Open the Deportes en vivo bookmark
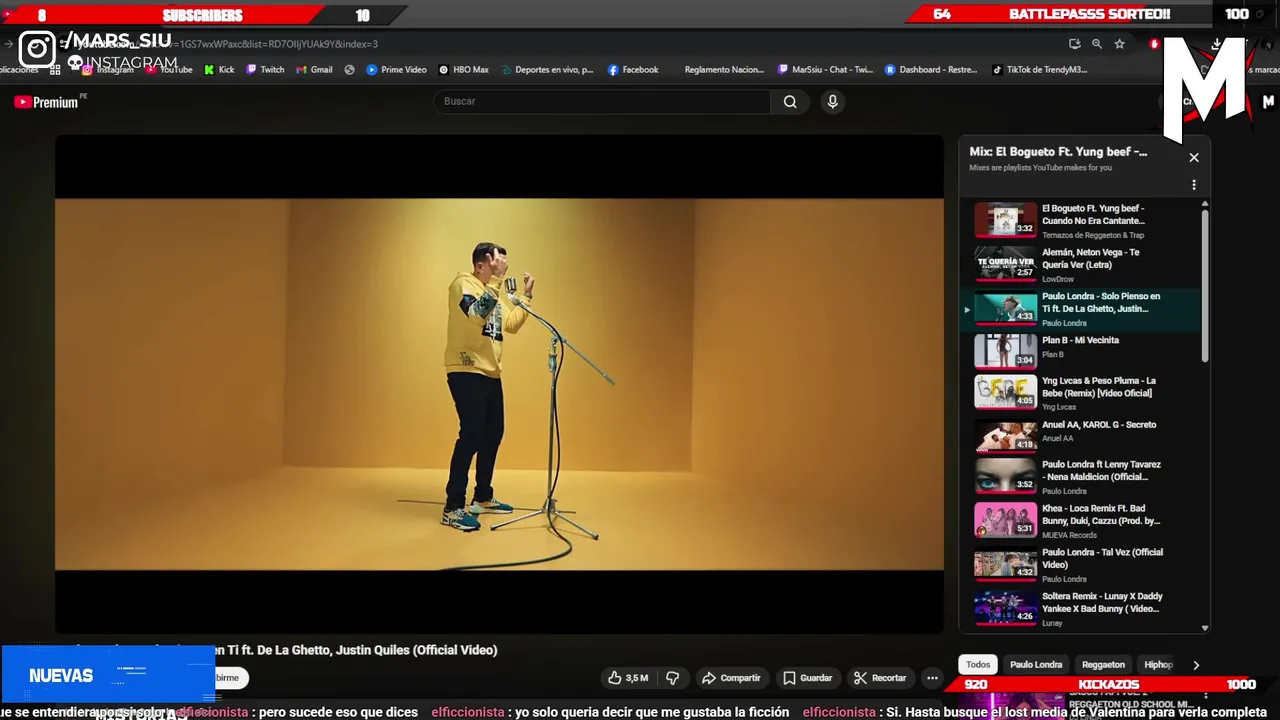1280x720 pixels. (547, 70)
